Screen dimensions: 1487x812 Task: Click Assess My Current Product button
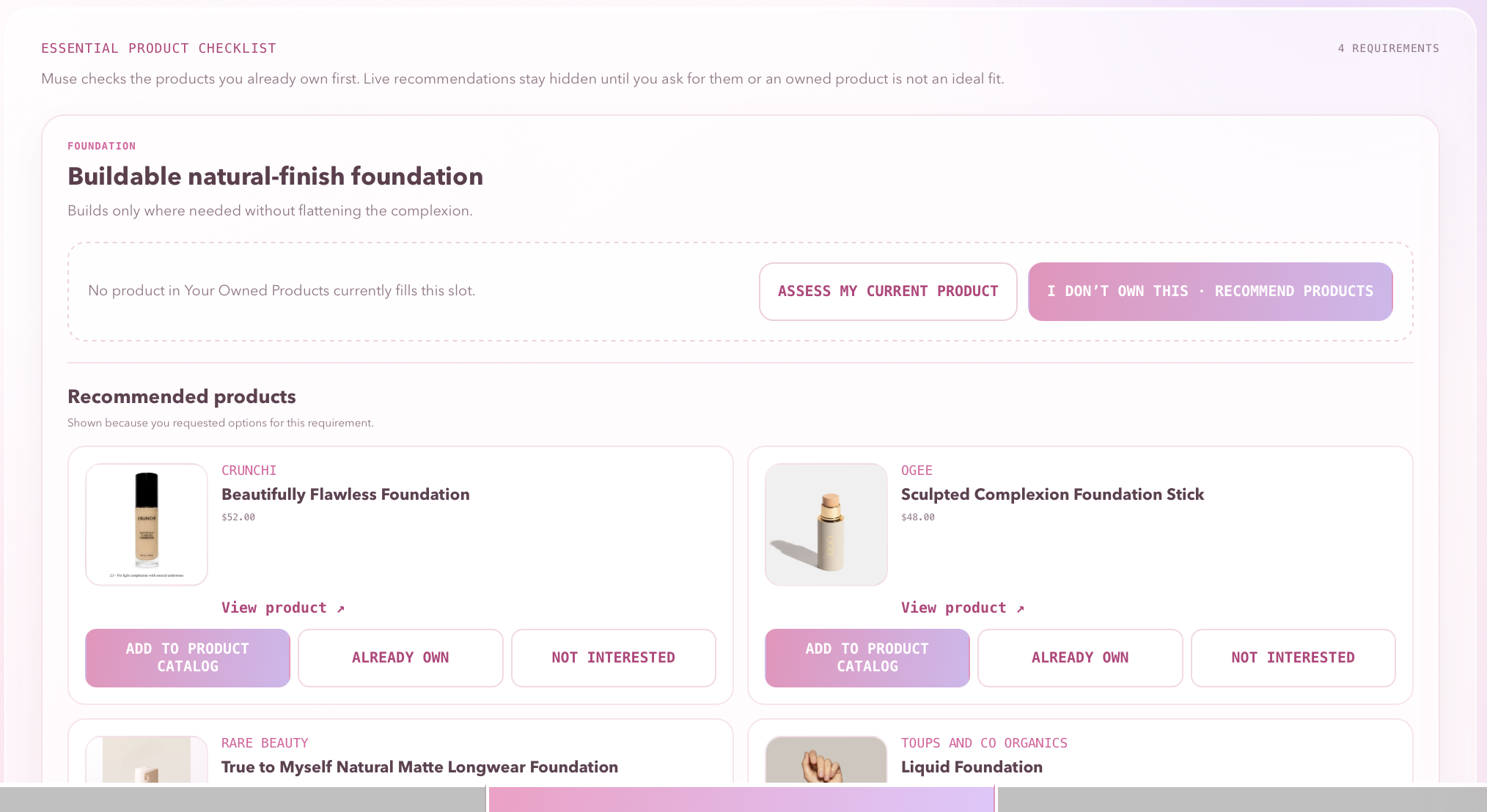pyautogui.click(x=888, y=292)
